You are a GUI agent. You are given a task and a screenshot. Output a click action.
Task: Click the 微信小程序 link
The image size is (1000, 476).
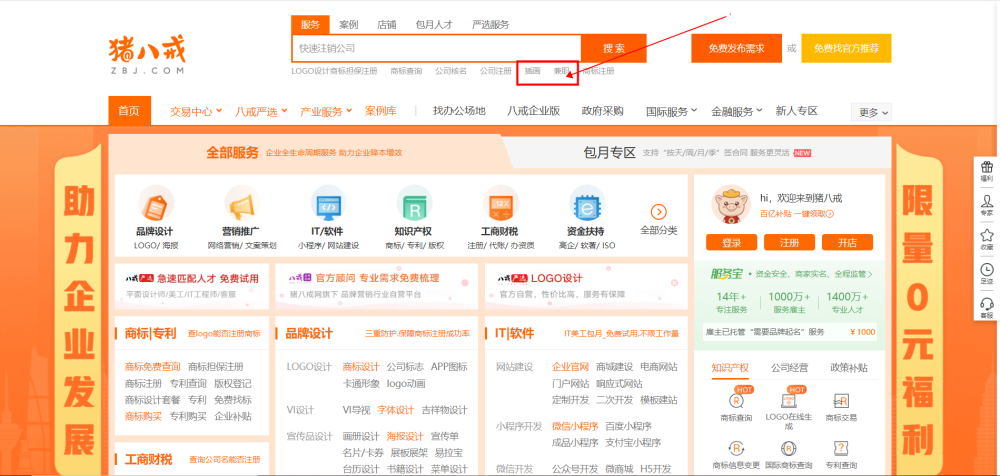click(x=575, y=426)
